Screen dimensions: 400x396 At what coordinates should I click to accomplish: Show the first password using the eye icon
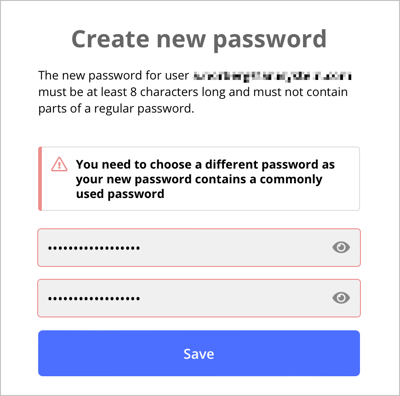pyautogui.click(x=341, y=247)
